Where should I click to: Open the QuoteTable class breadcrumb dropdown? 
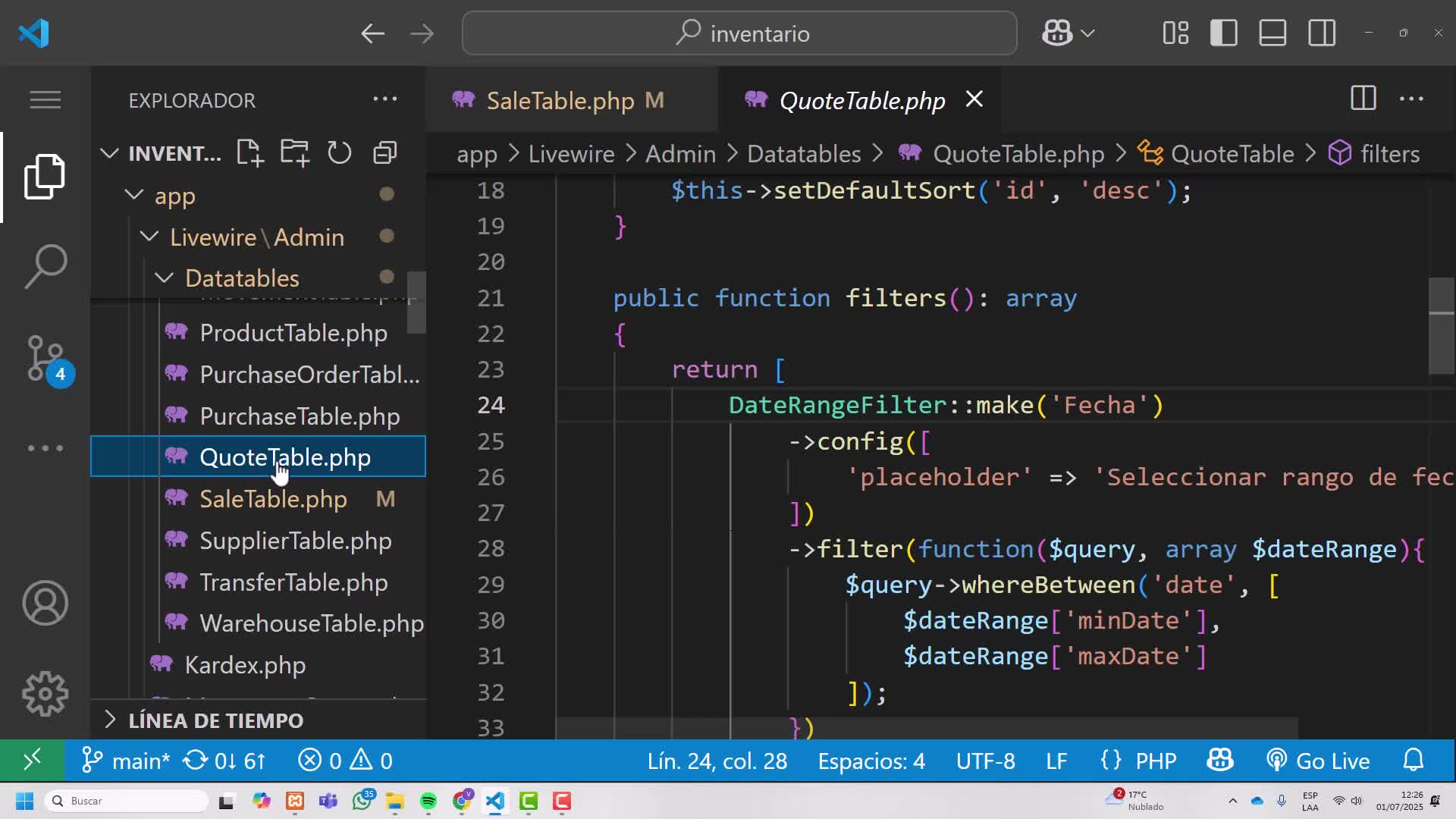1216,154
